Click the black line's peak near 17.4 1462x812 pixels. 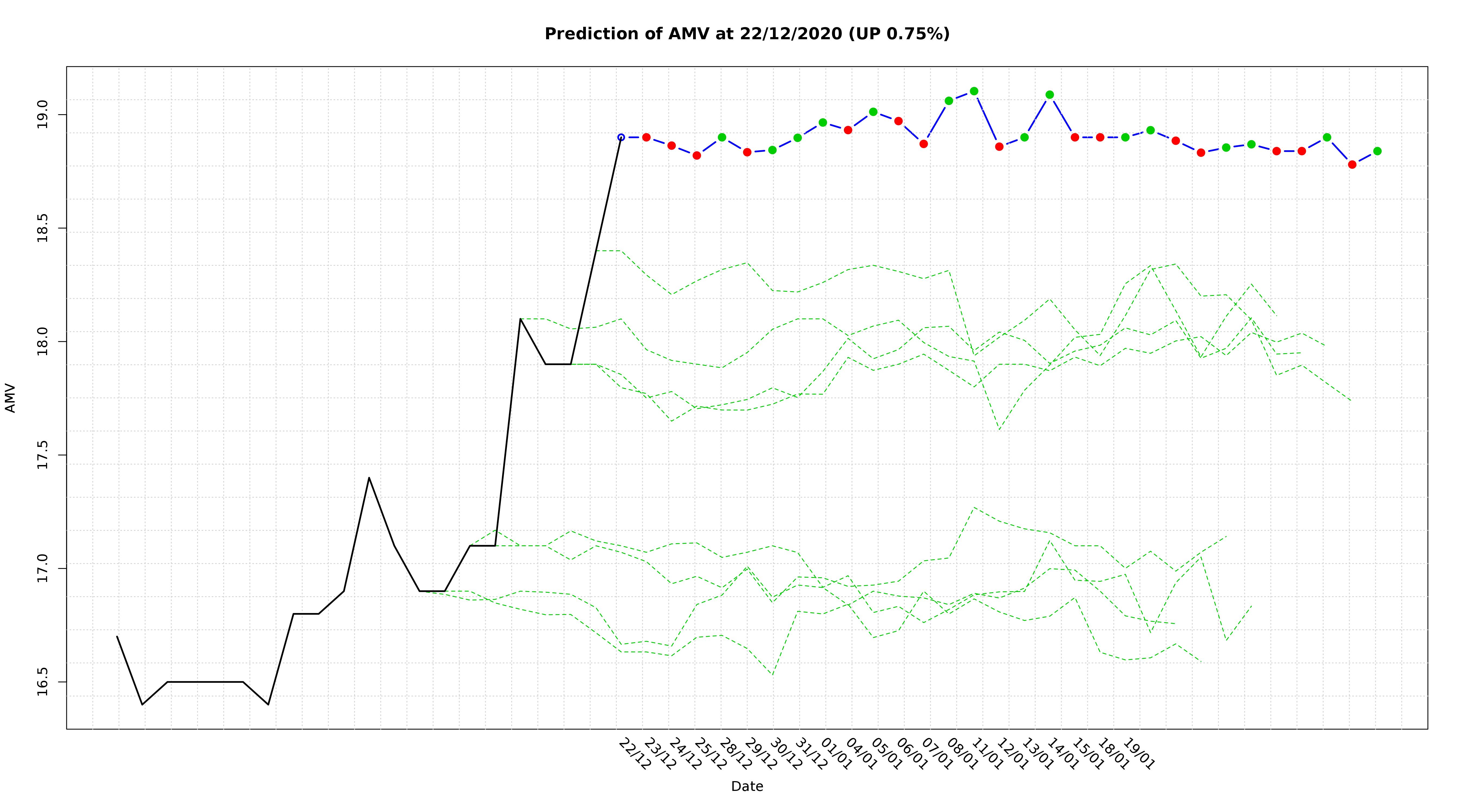point(369,478)
